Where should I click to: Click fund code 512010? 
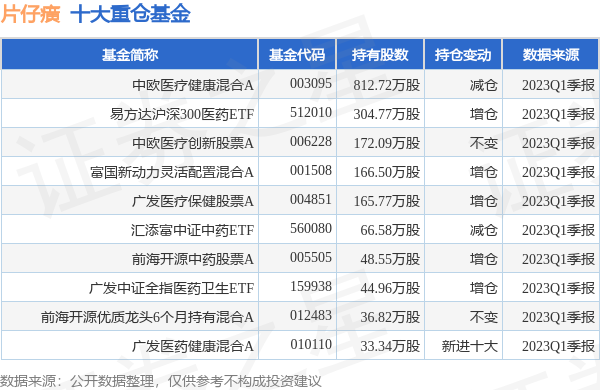(x=311, y=112)
